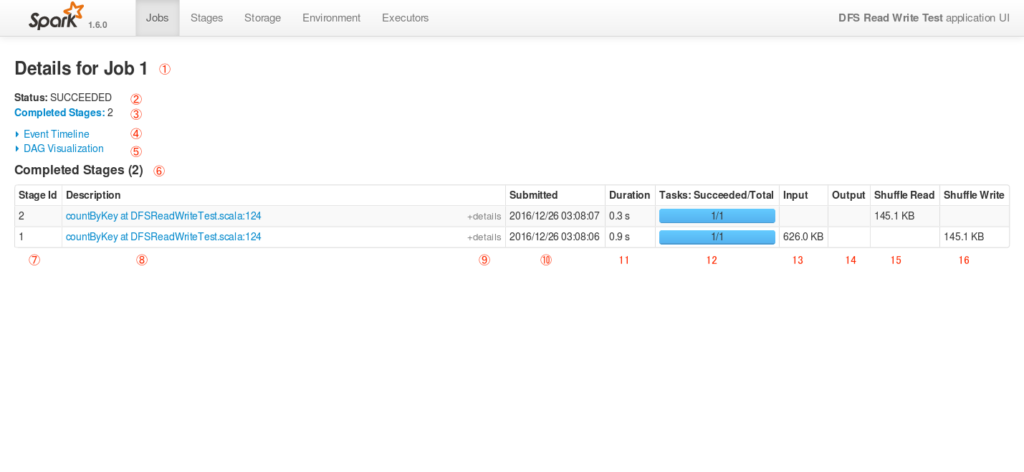The height and width of the screenshot is (472, 1024).
Task: Click the Completed Stages (2) heading
Action: 78,170
